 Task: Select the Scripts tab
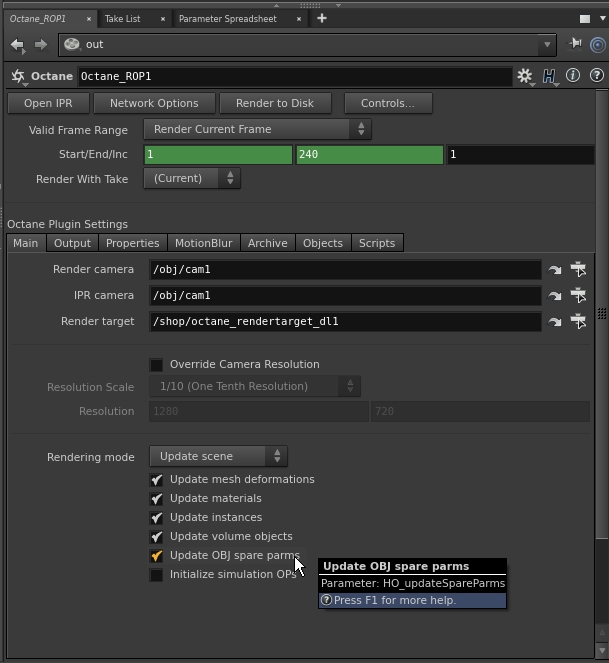coord(377,243)
